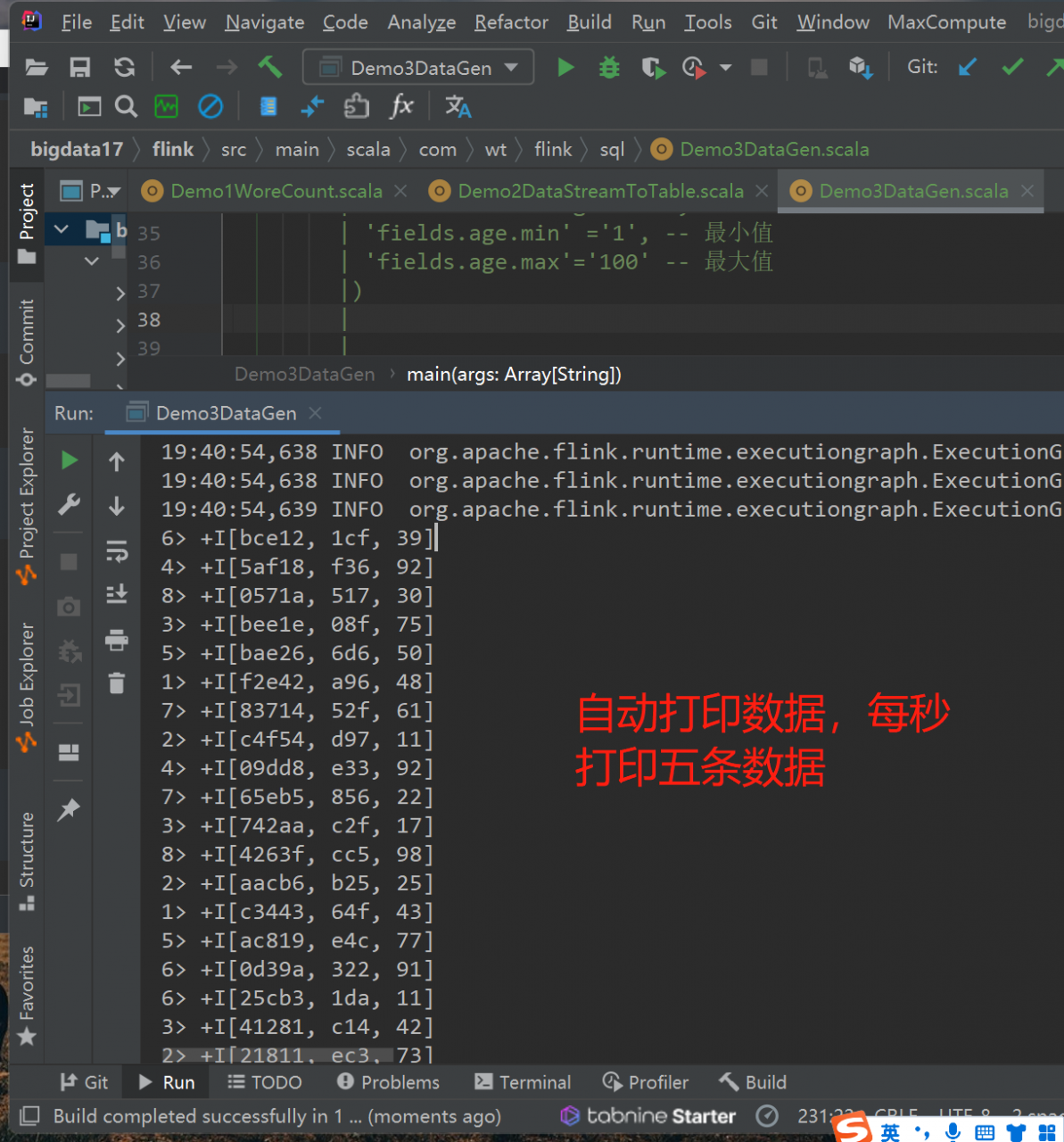Viewport: 1064px width, 1142px height.
Task: Open the Refactor menu
Action: click(x=511, y=22)
